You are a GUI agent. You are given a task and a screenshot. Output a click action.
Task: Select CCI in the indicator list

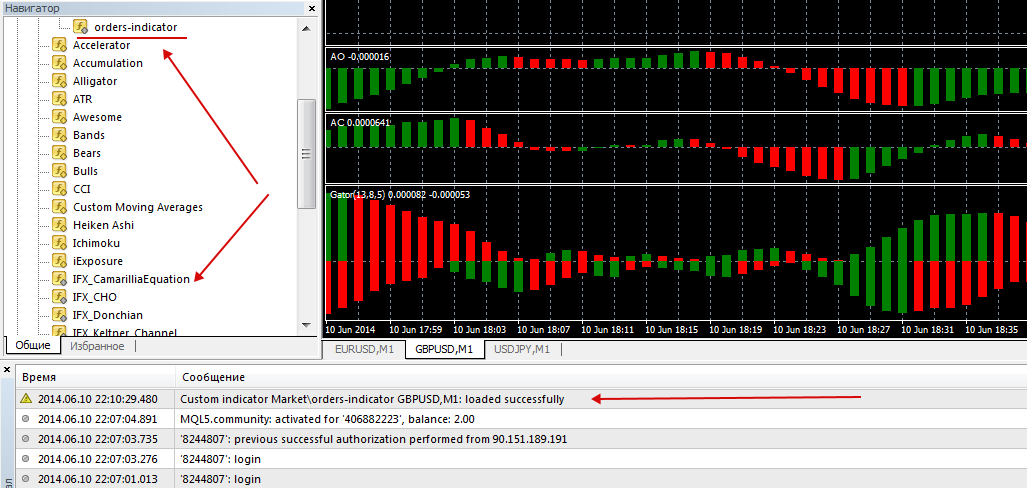coord(82,189)
